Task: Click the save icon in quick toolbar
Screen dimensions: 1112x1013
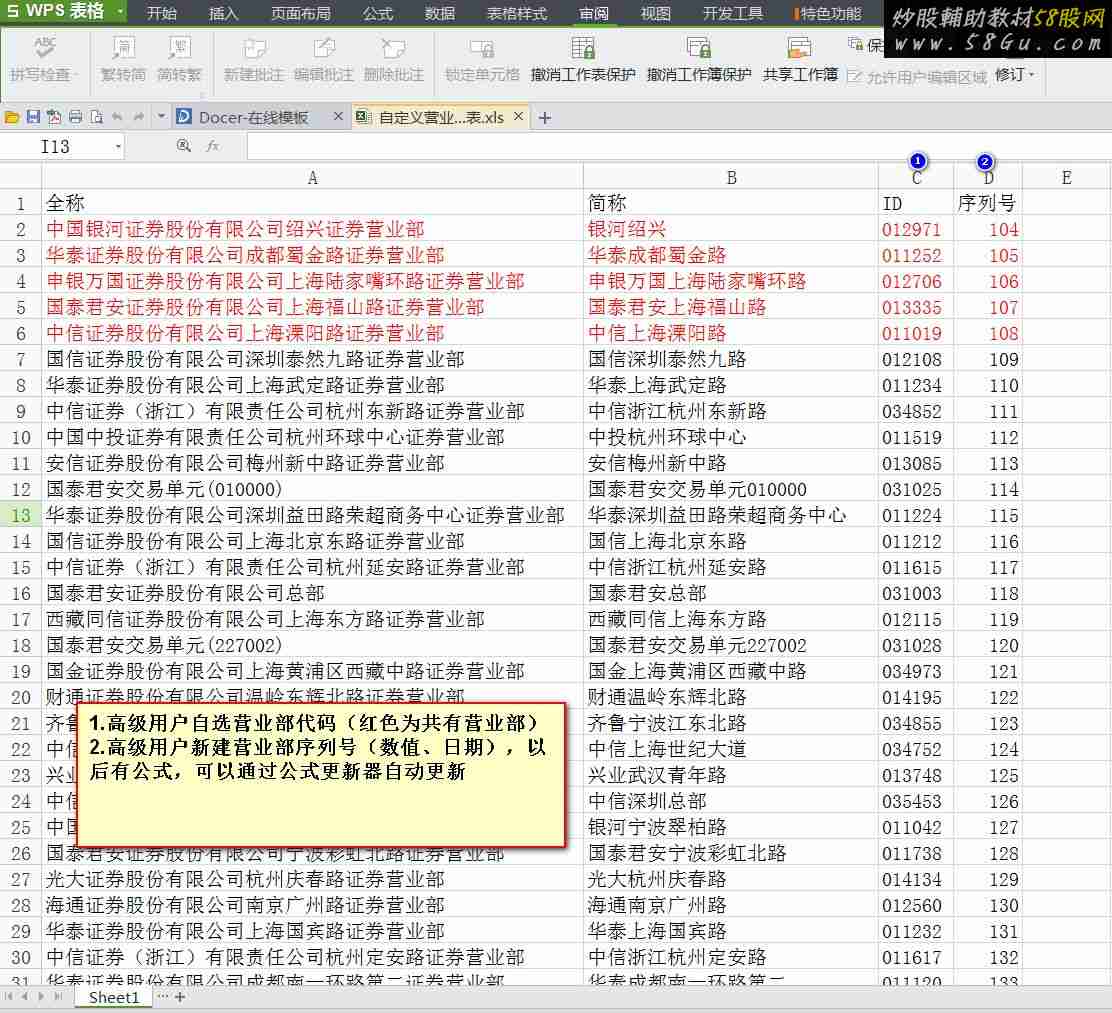Action: click(x=33, y=117)
